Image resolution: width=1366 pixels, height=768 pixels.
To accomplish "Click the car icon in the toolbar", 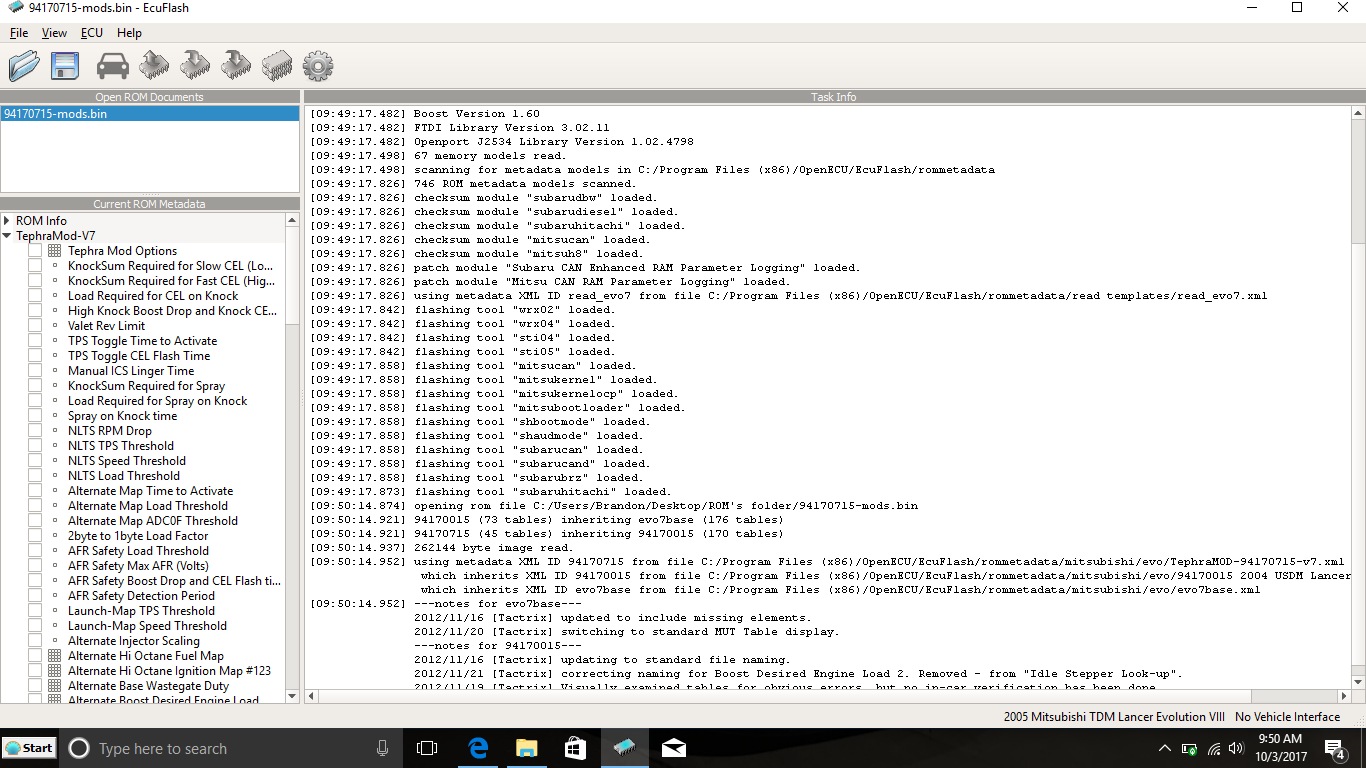I will (x=112, y=66).
